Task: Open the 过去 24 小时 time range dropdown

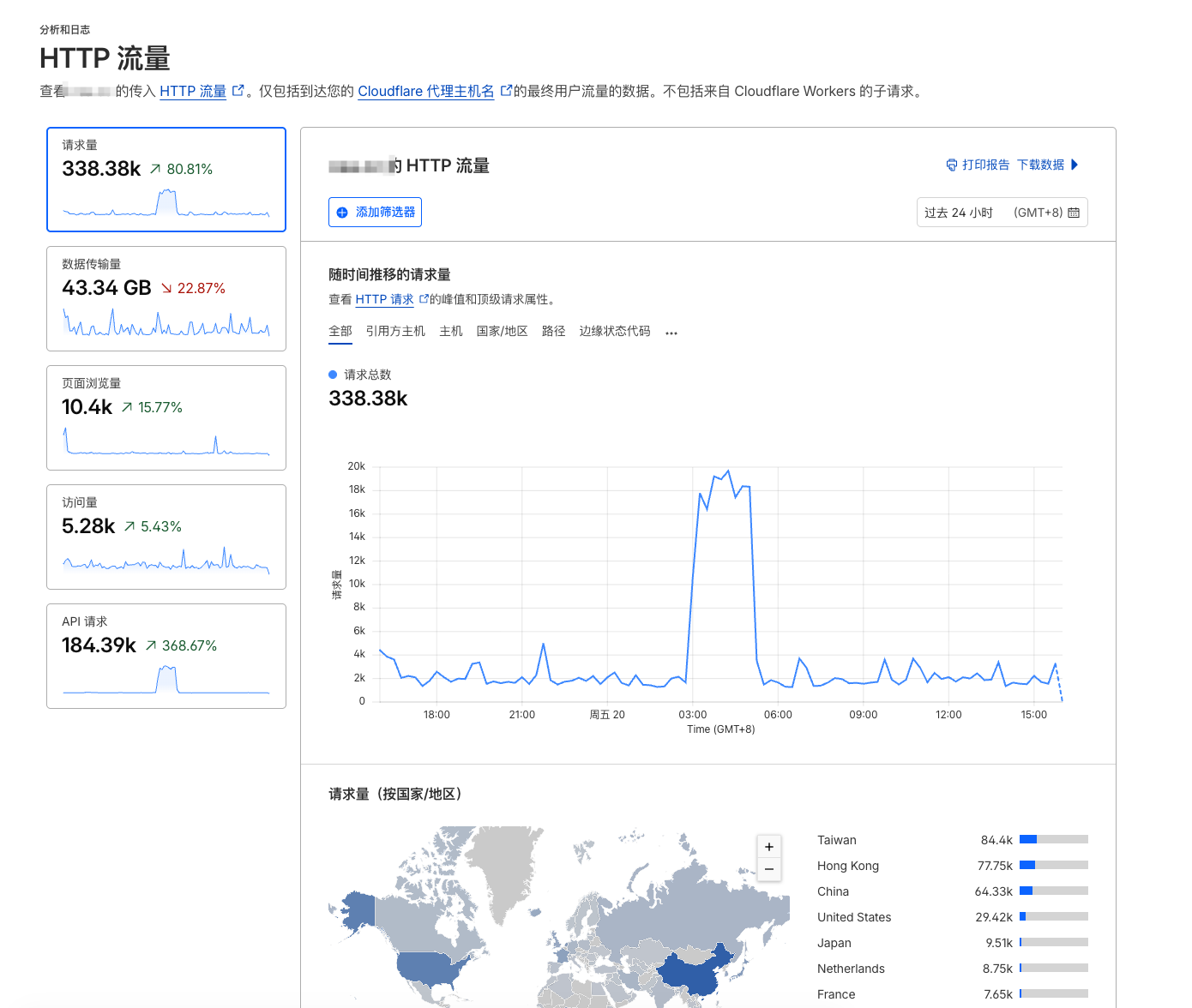Action: (x=1002, y=213)
